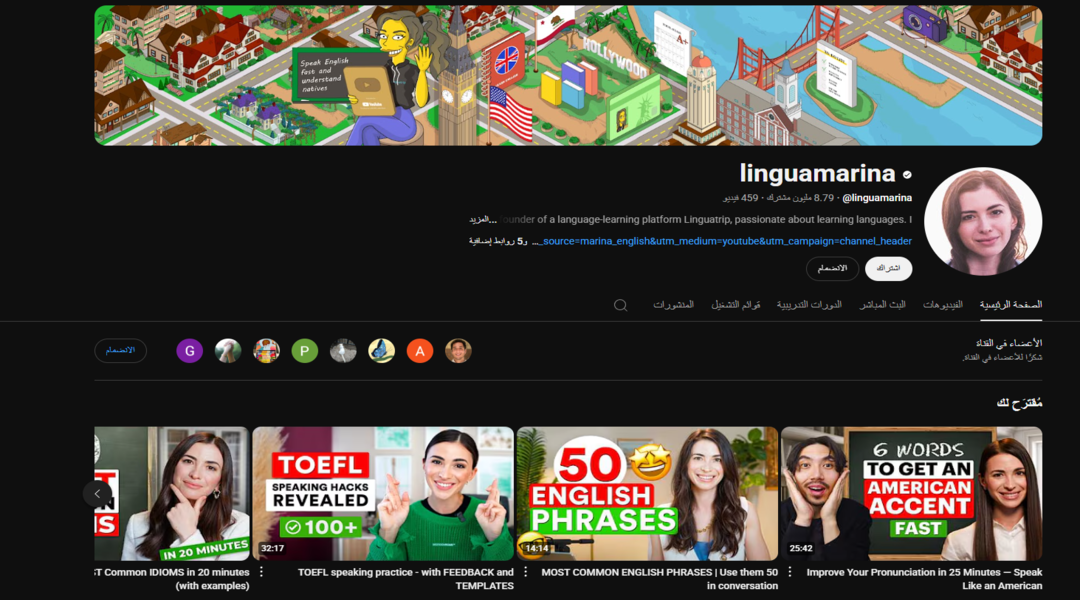Click the colorful blocks member avatar

point(267,351)
